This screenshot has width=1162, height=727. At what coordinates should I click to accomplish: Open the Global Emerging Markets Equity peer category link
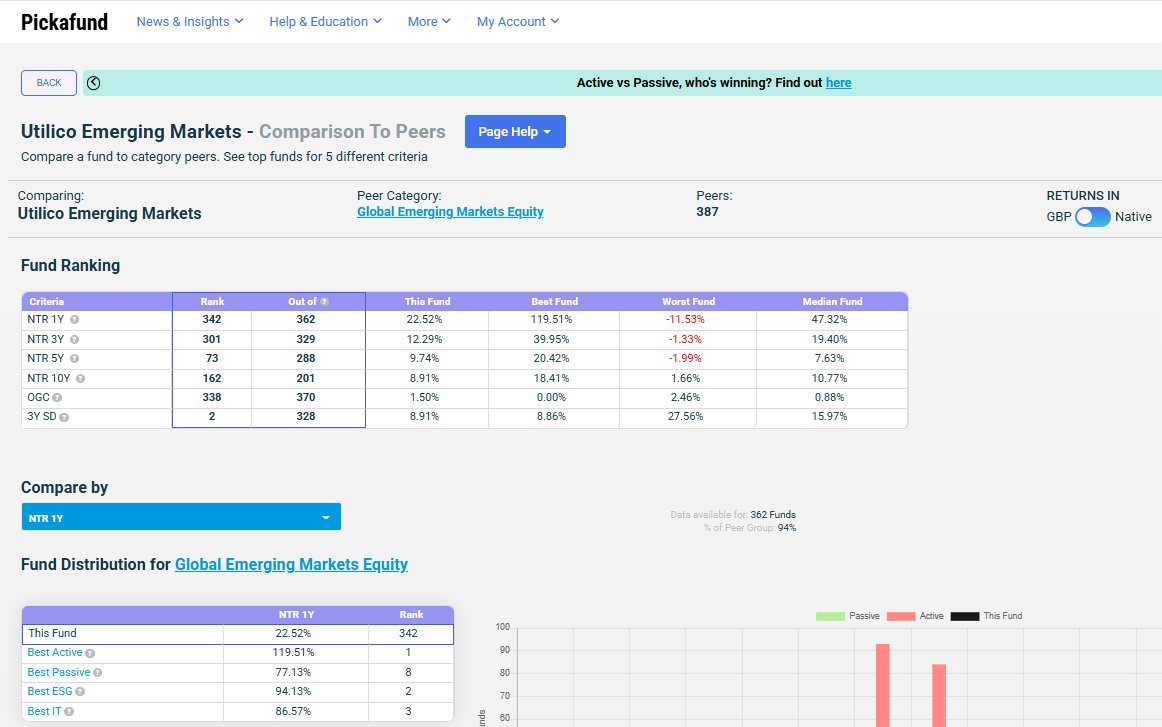pyautogui.click(x=450, y=212)
